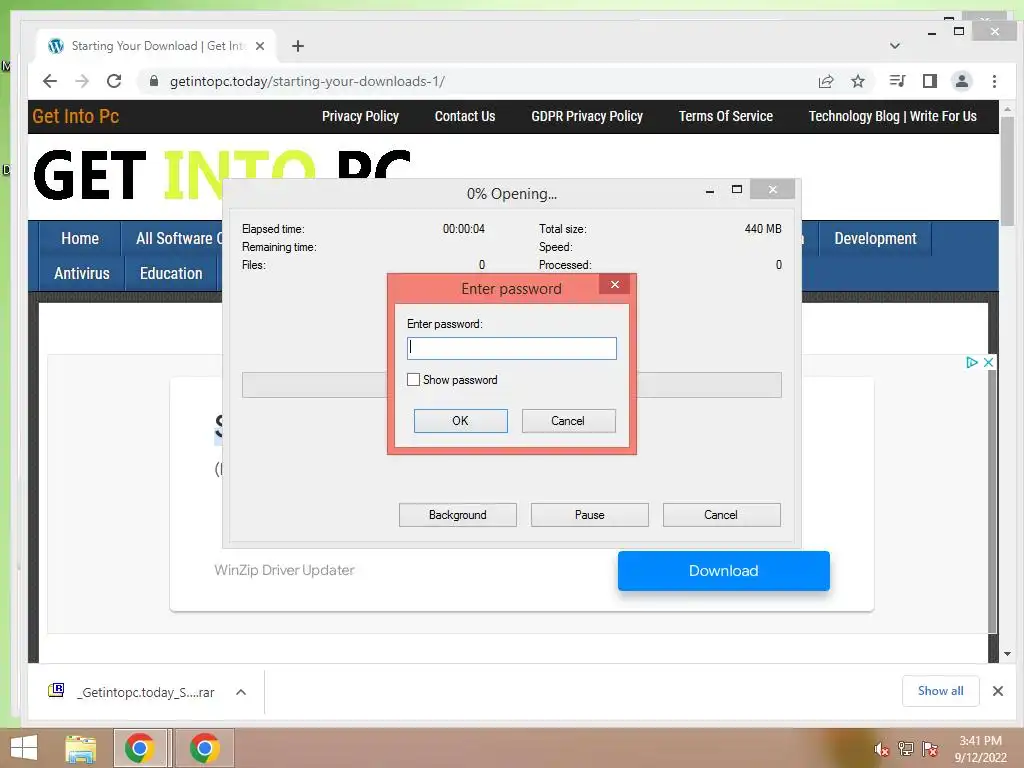
Task: Close the Starting Your Download tab
Action: tap(260, 46)
